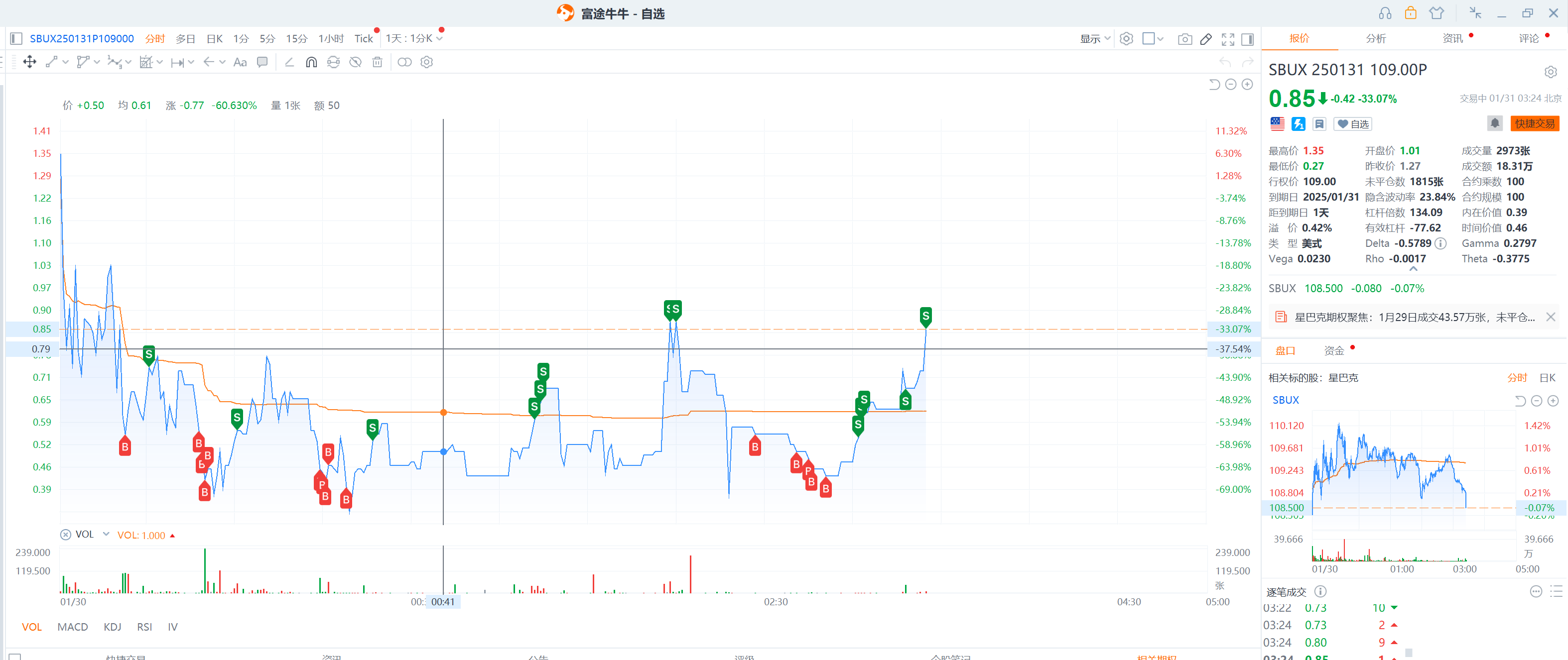The image size is (1568, 660).
Task: Remove the VOL indicator with X
Action: [x=66, y=535]
